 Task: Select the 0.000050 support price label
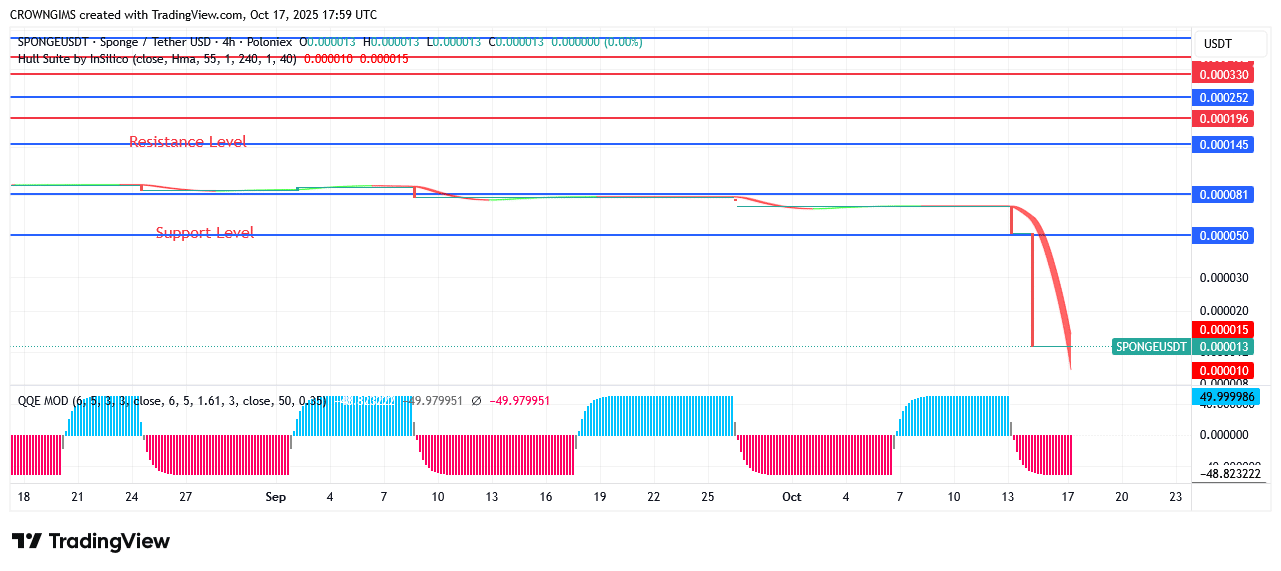tap(1224, 235)
